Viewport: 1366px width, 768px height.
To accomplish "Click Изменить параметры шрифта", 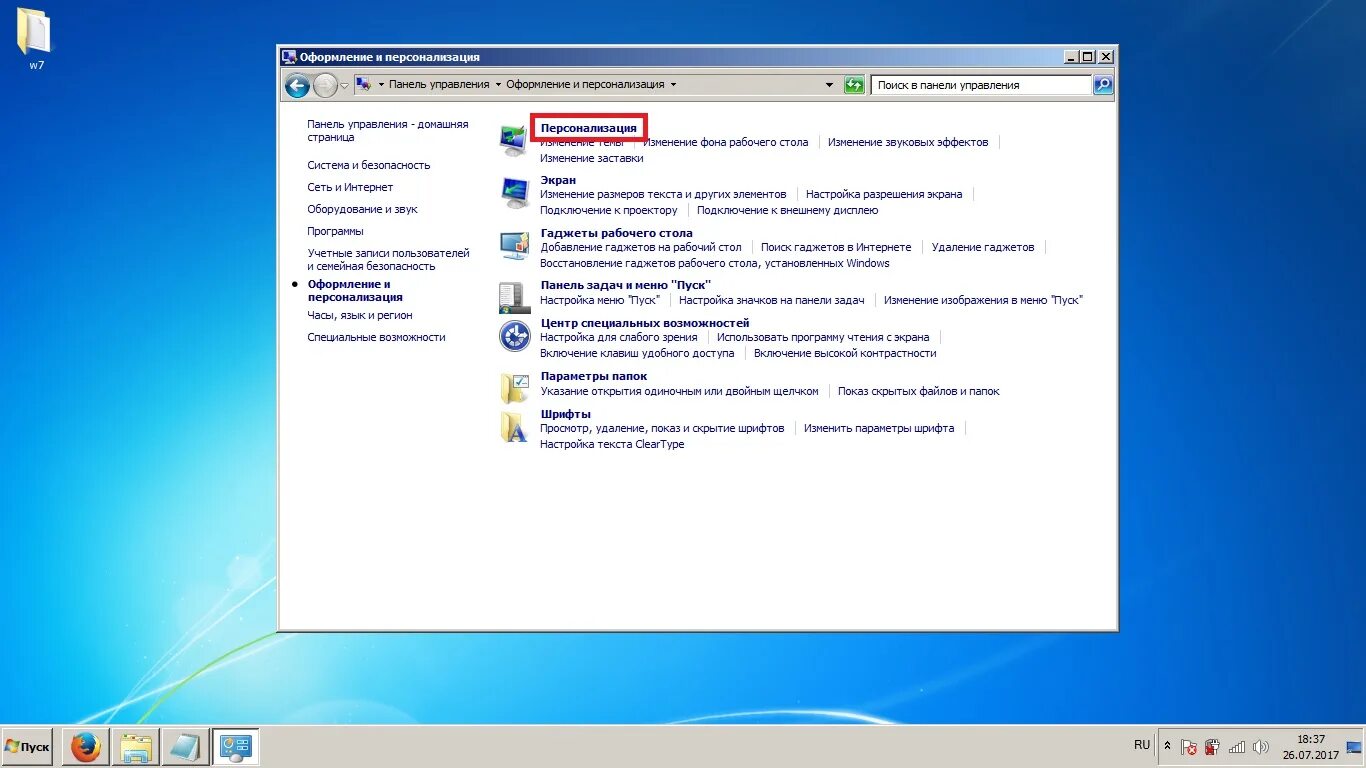I will pos(879,428).
